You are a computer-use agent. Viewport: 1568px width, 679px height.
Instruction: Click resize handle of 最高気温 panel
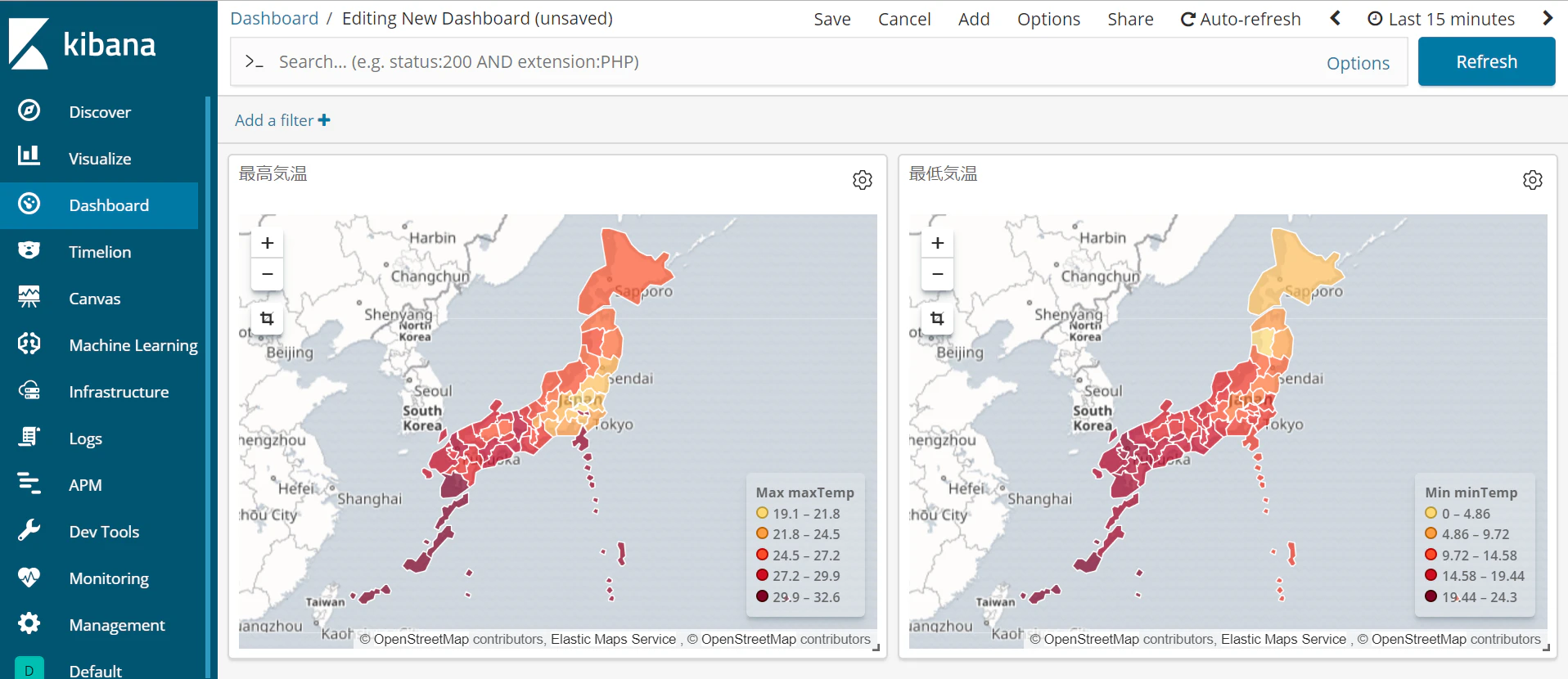pyautogui.click(x=876, y=648)
